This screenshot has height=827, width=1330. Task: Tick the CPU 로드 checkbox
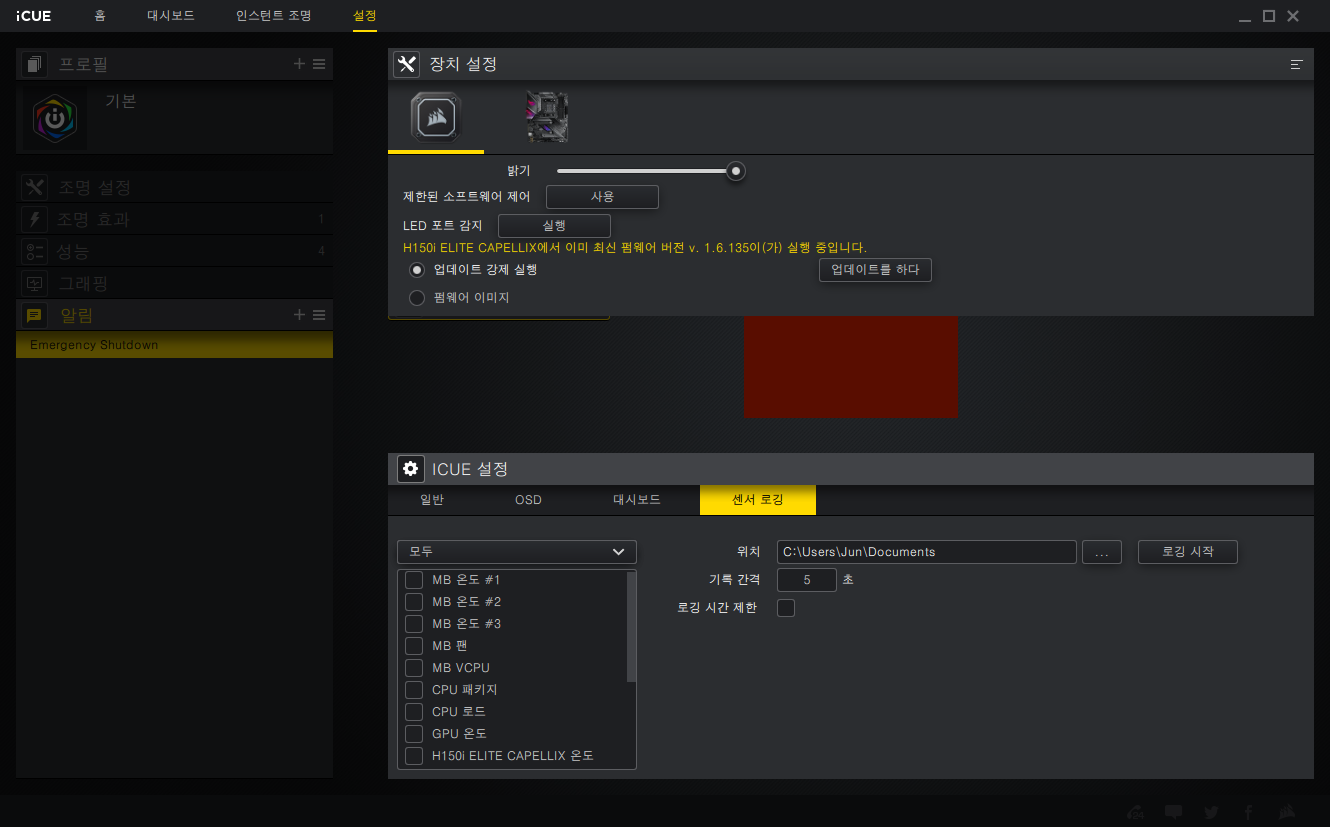tap(413, 712)
